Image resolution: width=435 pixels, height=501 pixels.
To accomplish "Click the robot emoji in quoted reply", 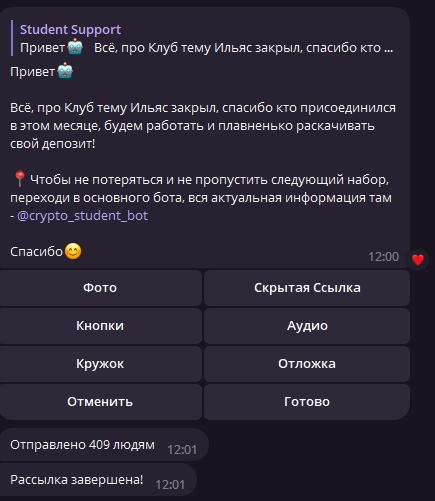I will coord(75,47).
